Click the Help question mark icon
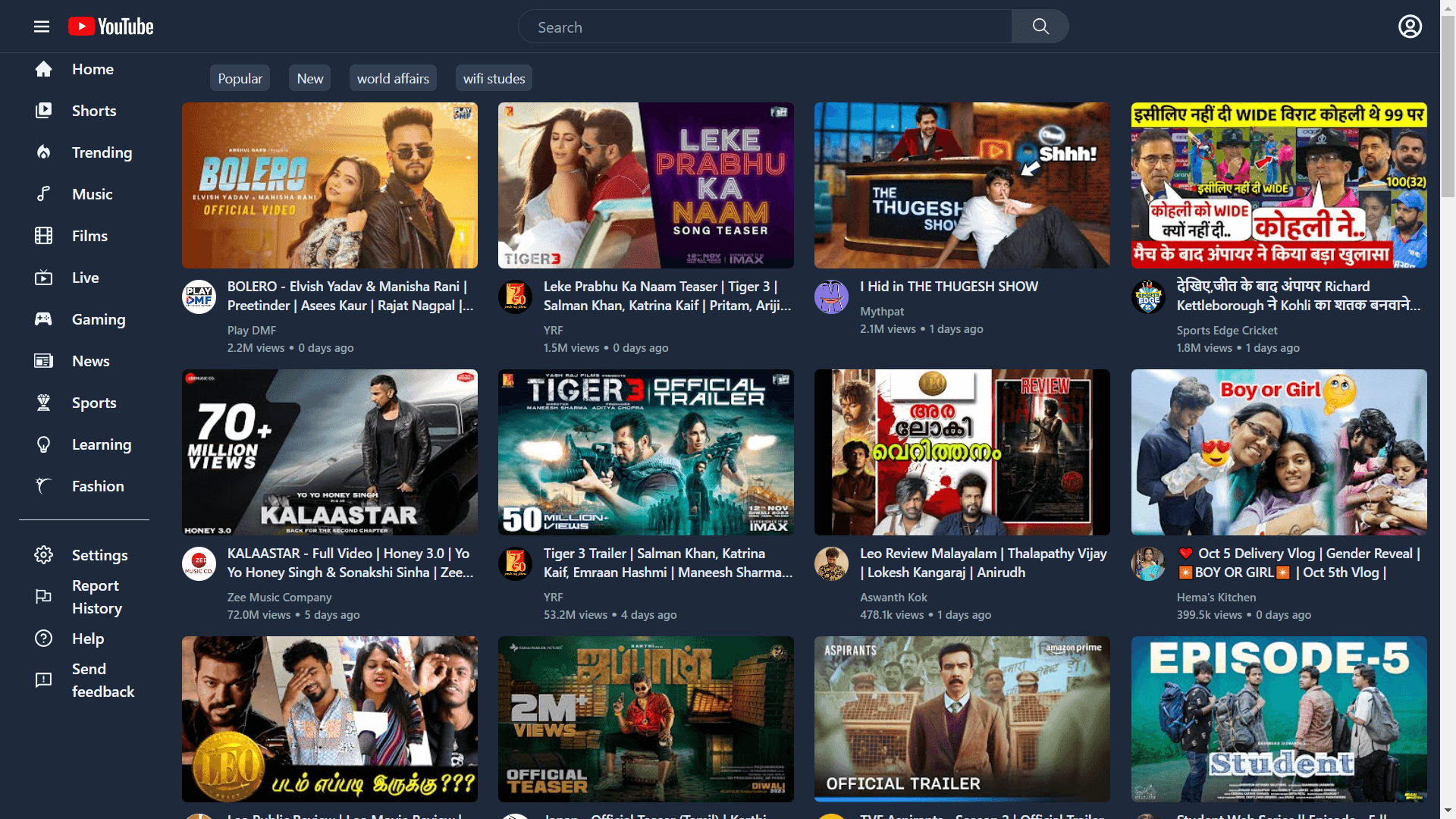 (44, 639)
